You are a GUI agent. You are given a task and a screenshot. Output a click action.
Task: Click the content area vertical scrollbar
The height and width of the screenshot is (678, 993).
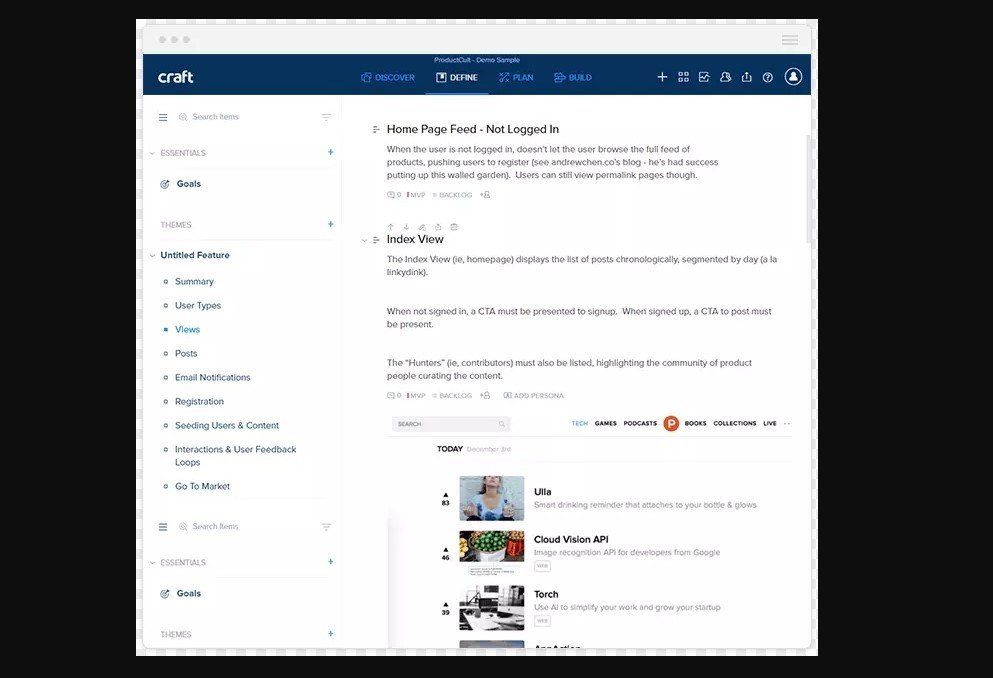coord(808,189)
